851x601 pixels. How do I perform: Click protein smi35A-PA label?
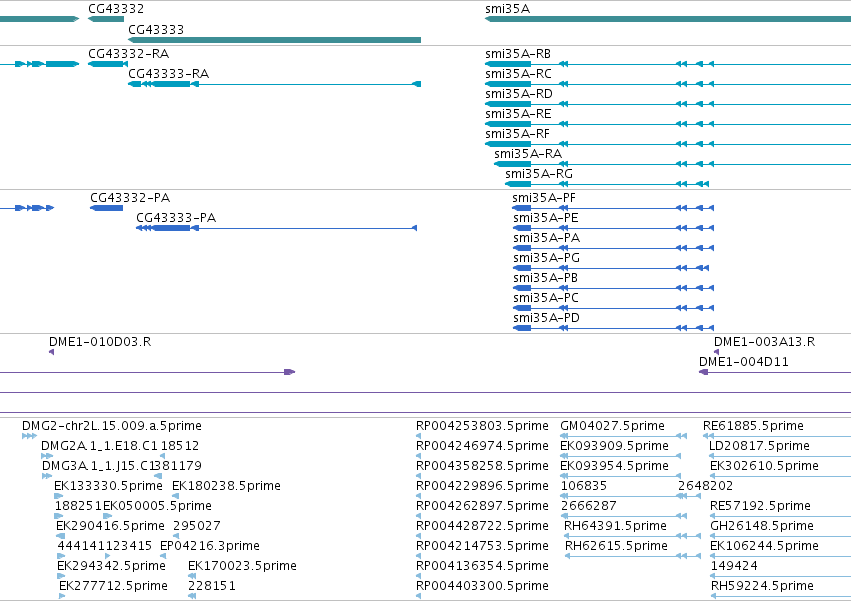tap(547, 238)
